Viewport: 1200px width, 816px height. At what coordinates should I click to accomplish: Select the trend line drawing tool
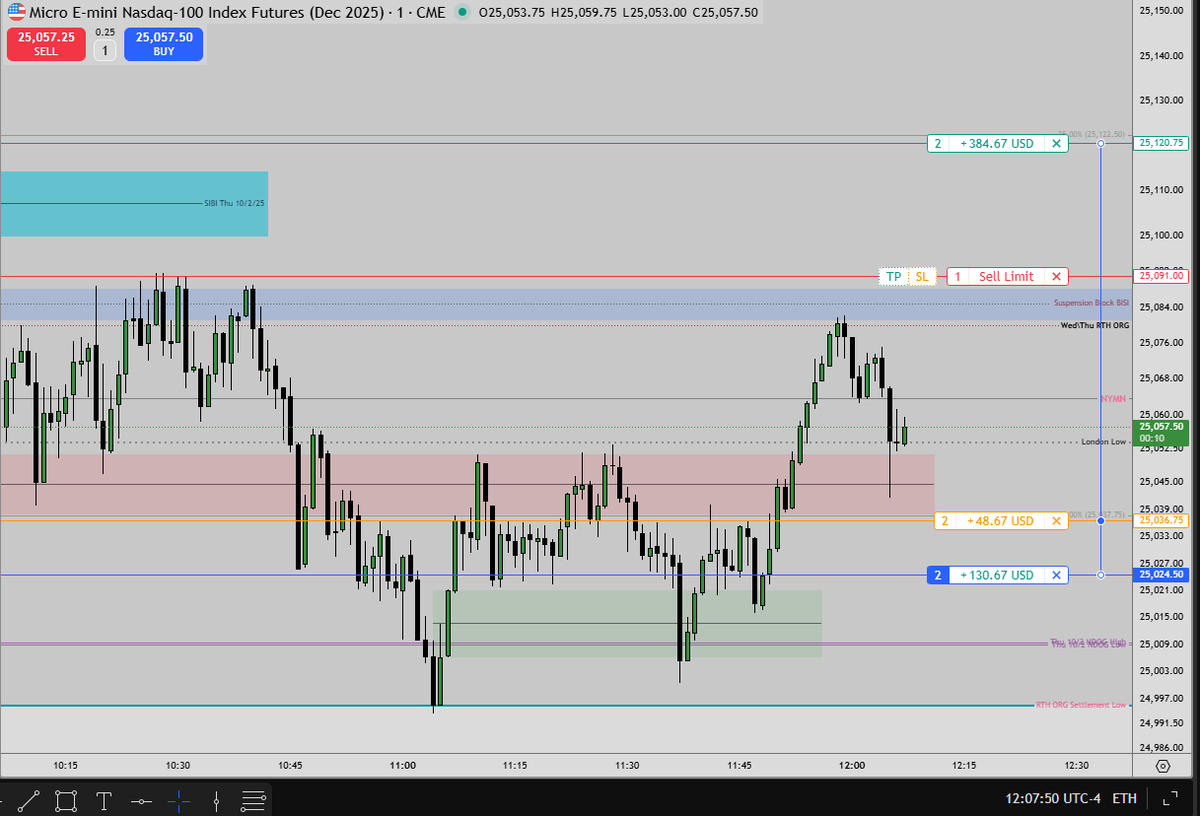28,800
